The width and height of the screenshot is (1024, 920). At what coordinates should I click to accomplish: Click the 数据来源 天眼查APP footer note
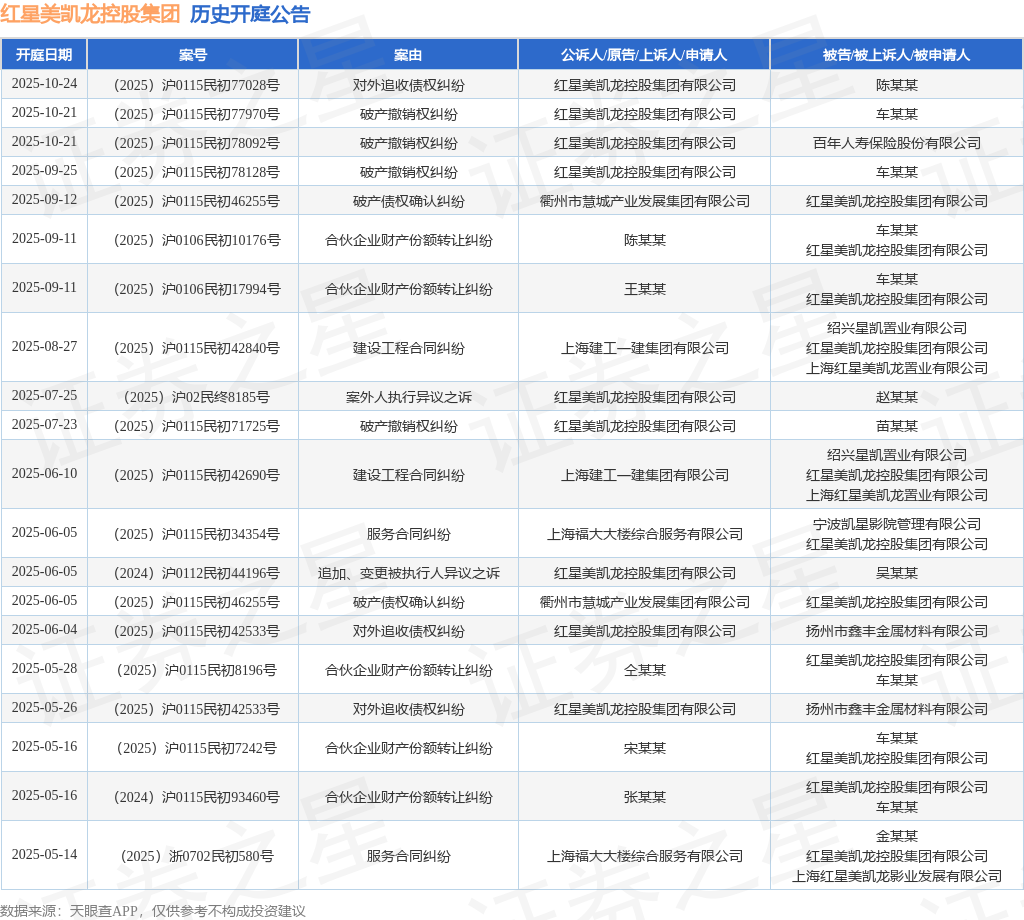153,911
